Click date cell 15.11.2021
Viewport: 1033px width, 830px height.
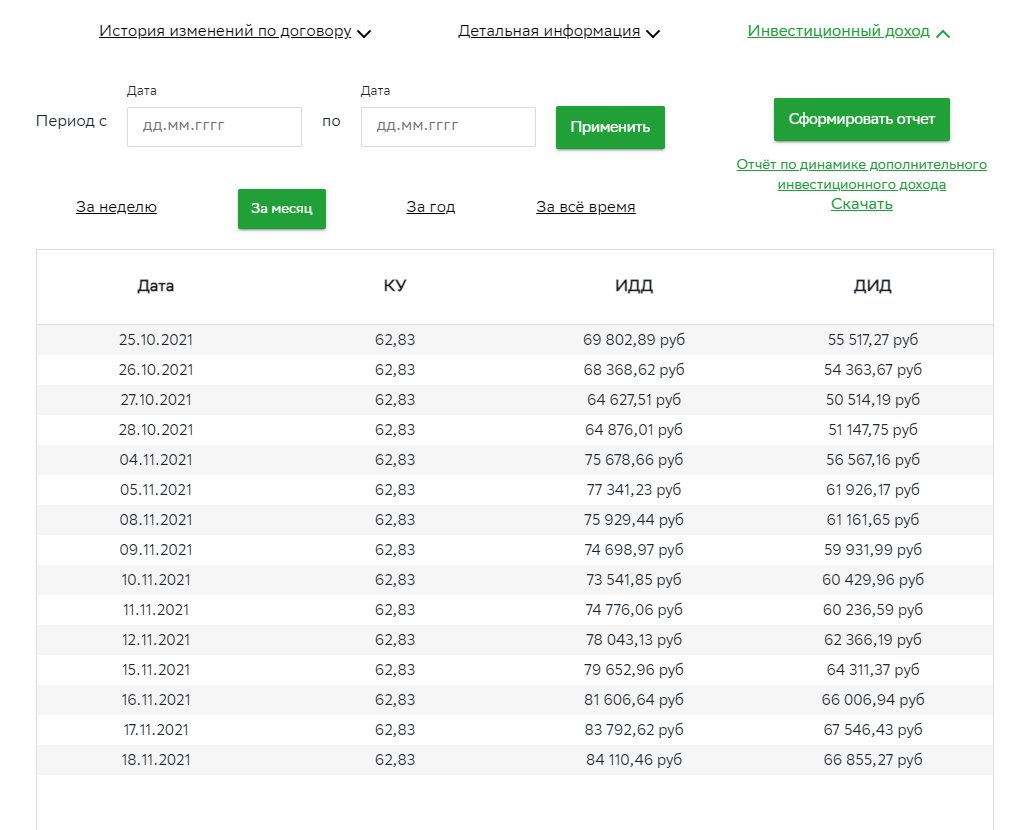155,670
